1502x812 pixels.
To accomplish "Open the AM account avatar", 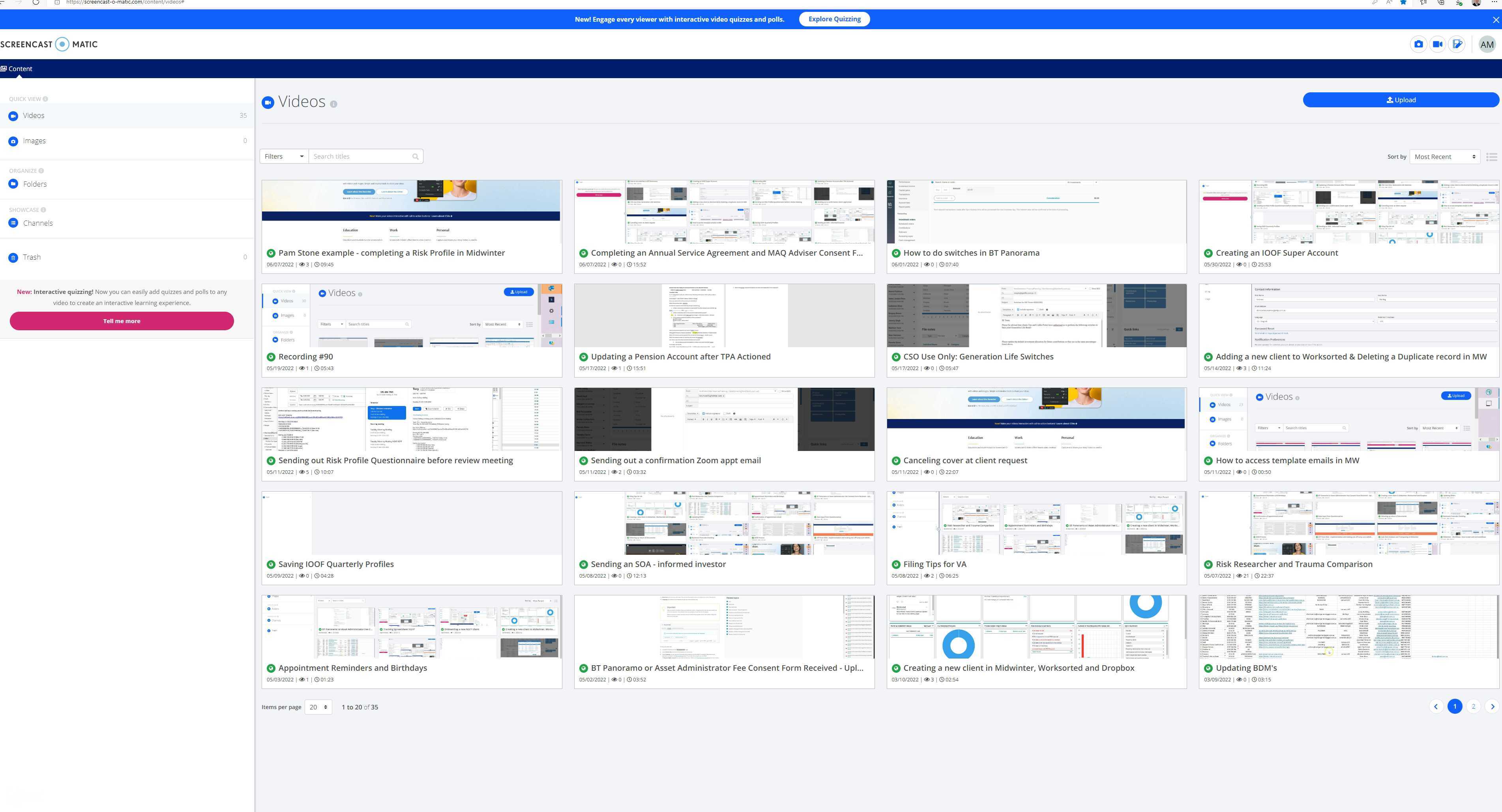I will coord(1487,44).
